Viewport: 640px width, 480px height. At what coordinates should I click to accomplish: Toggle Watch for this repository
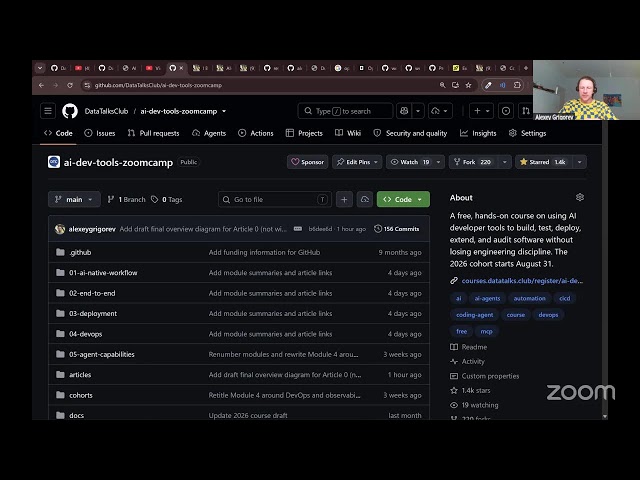pos(409,162)
